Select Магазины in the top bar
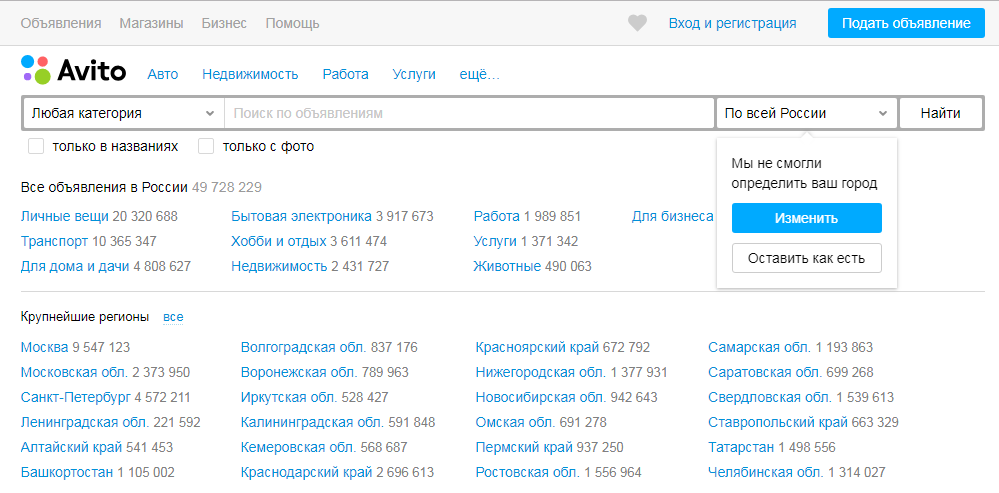 click(151, 24)
